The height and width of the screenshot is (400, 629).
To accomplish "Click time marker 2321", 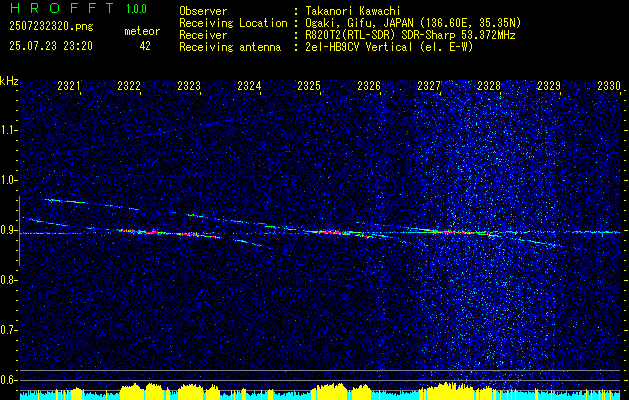I will [x=69, y=85].
